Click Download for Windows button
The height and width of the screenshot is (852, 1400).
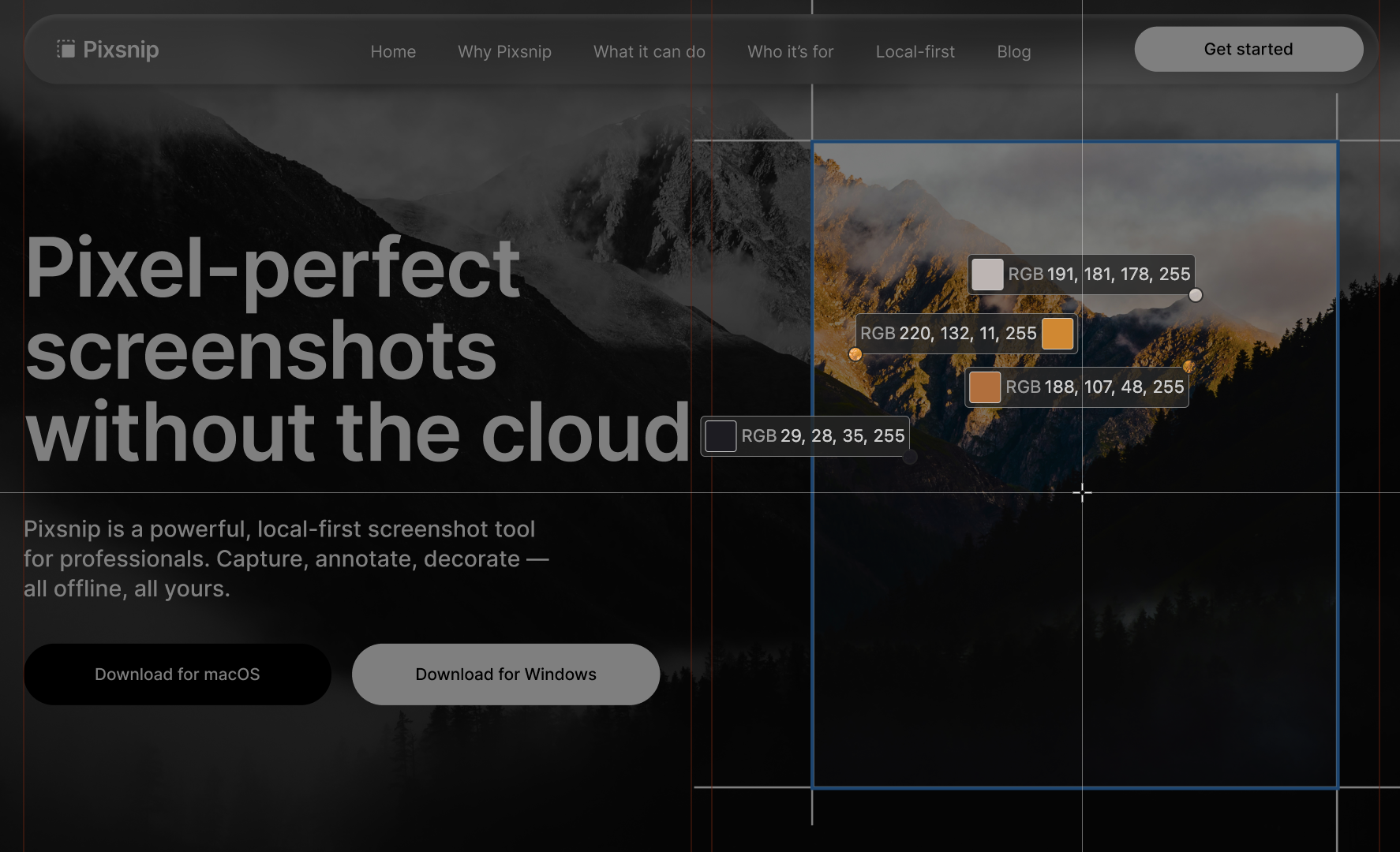(x=506, y=674)
